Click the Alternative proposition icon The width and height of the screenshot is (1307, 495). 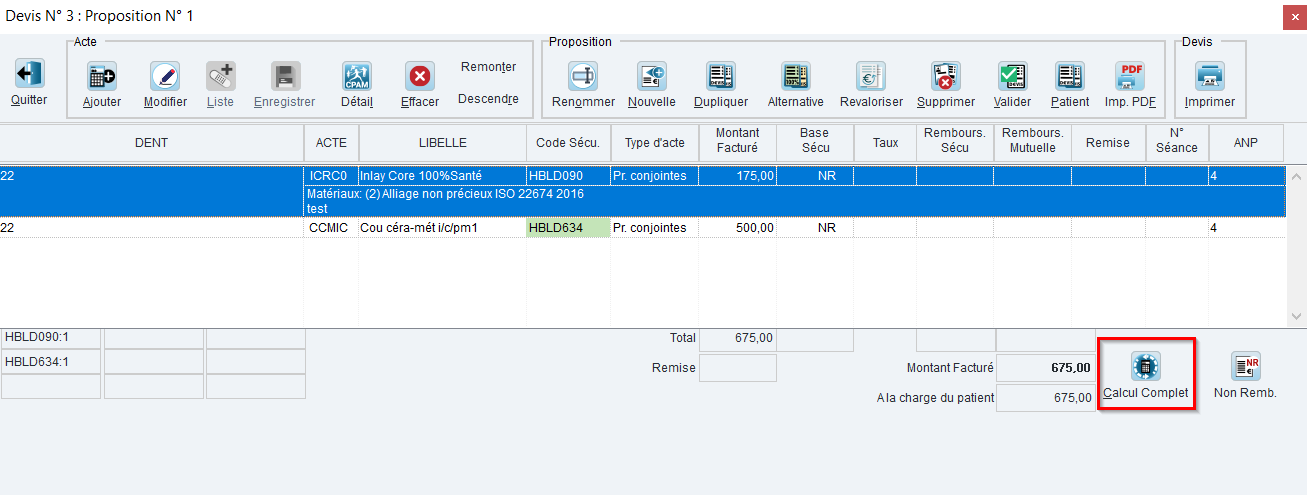(x=796, y=76)
